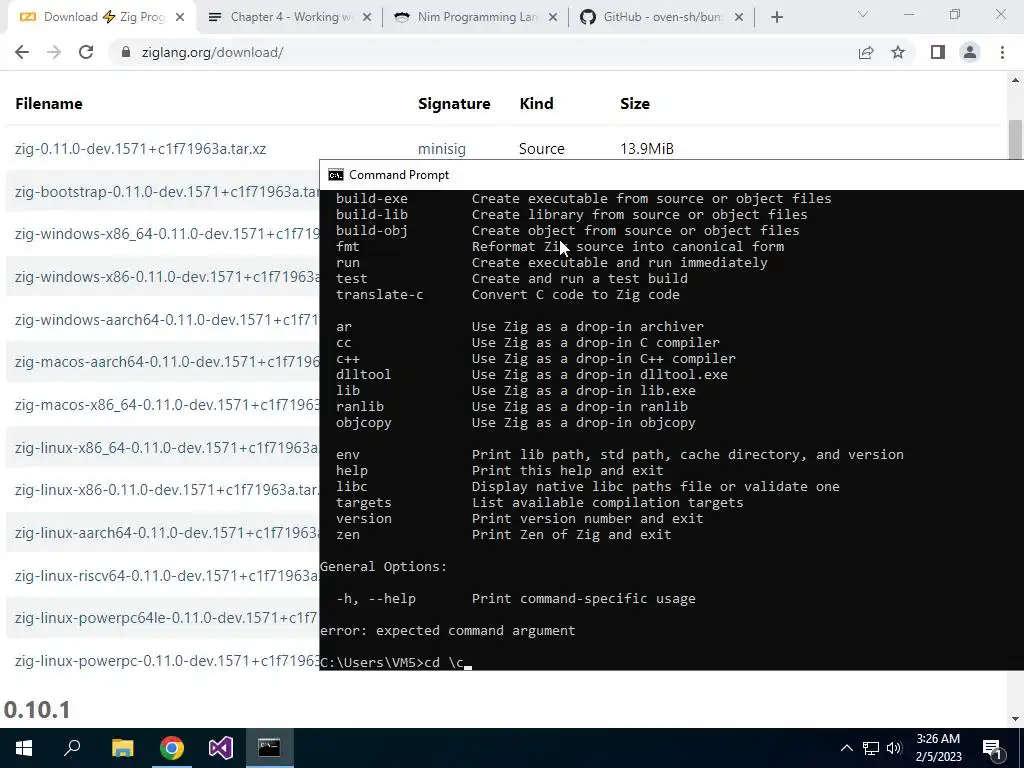
Task: Click Chrome icon in taskbar
Action: coord(172,748)
